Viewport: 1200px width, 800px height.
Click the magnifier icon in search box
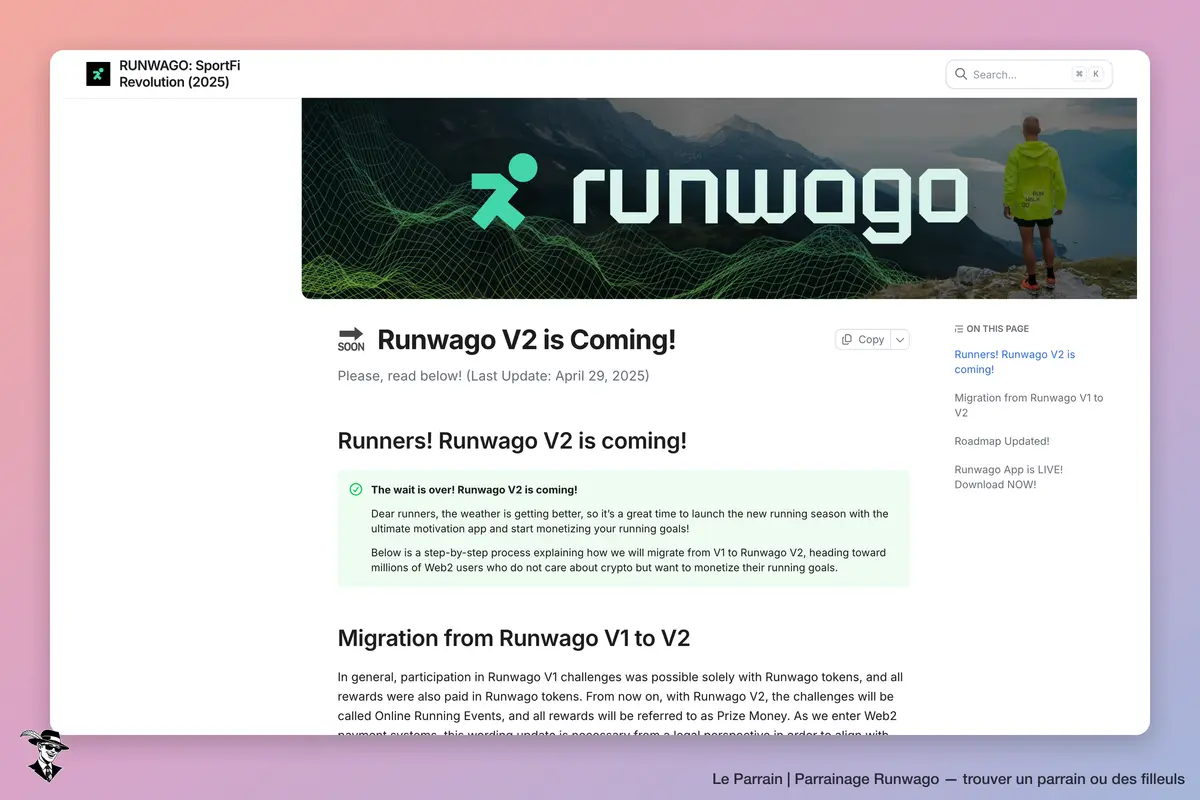pyautogui.click(x=961, y=74)
